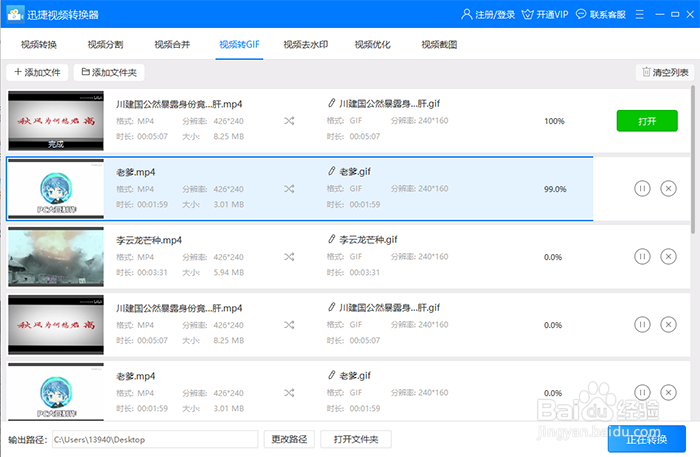Open 注册/登录 in the title bar
The width and height of the screenshot is (700, 457).
coord(488,15)
